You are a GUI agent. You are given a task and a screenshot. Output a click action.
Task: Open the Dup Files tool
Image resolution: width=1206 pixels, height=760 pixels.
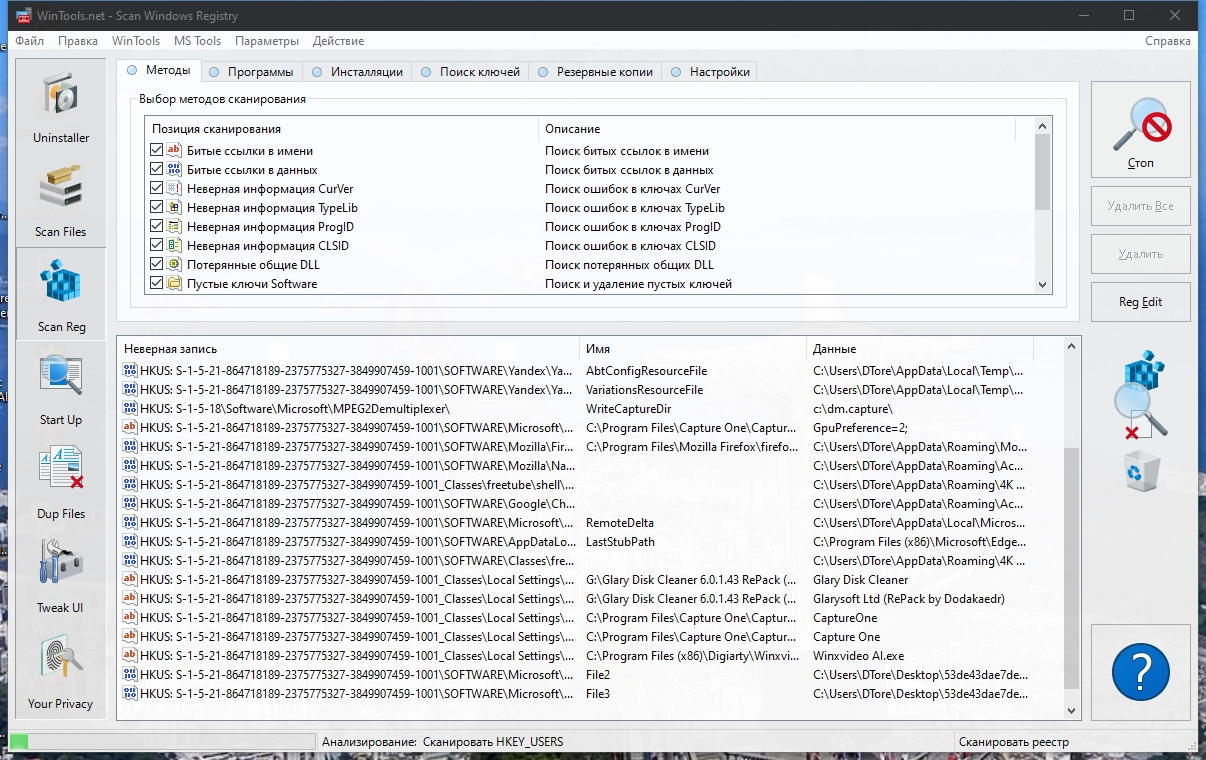tap(61, 482)
